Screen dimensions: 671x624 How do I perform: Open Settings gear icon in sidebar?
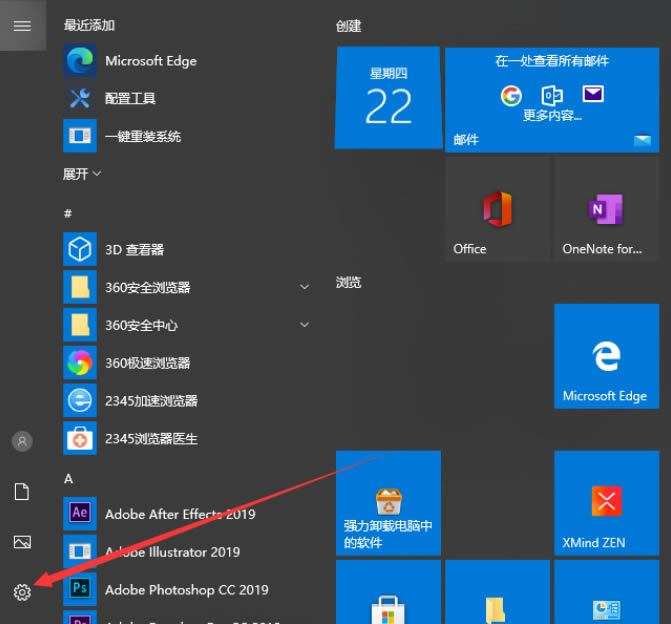[22, 592]
